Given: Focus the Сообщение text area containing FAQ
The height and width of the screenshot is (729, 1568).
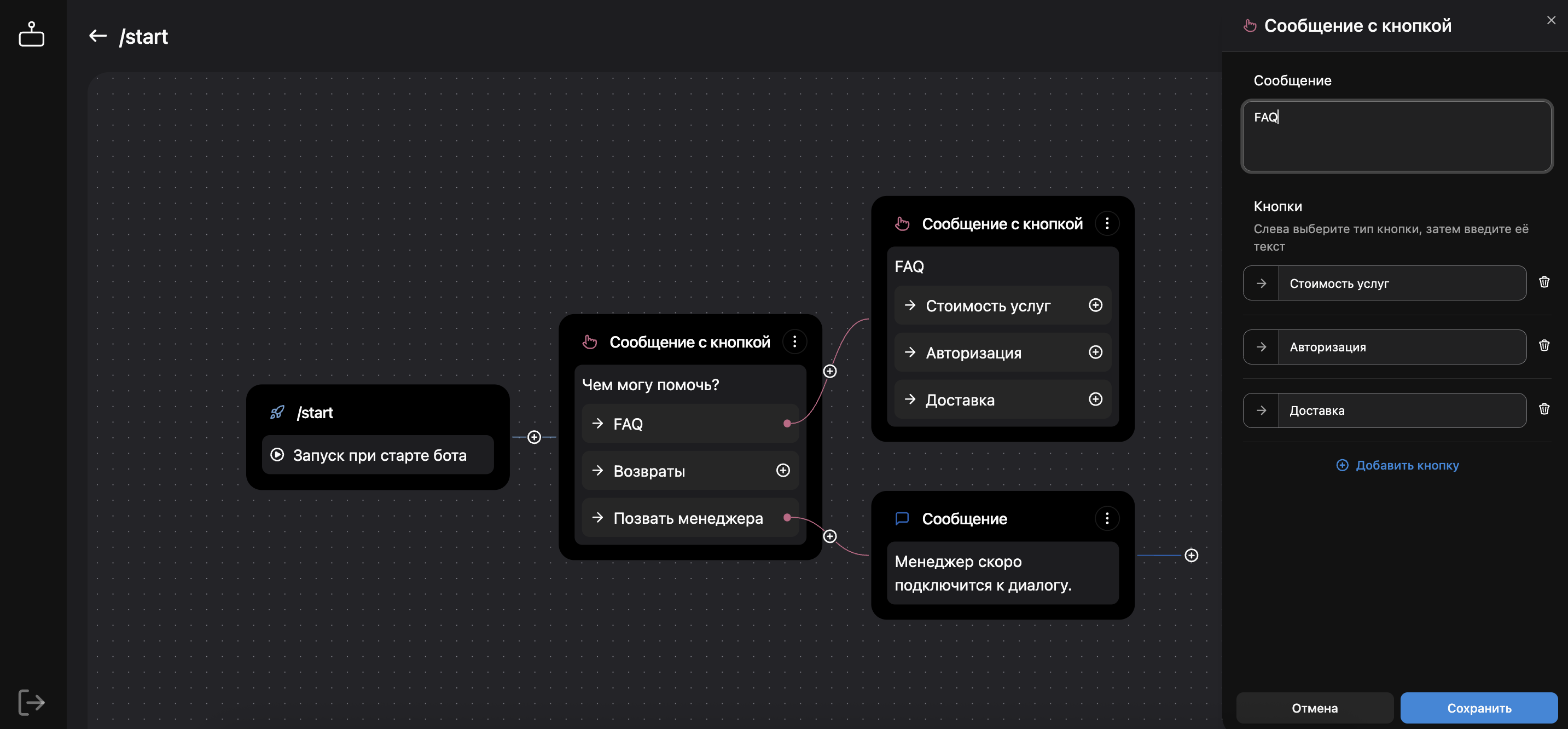Looking at the screenshot, I should click(x=1396, y=136).
